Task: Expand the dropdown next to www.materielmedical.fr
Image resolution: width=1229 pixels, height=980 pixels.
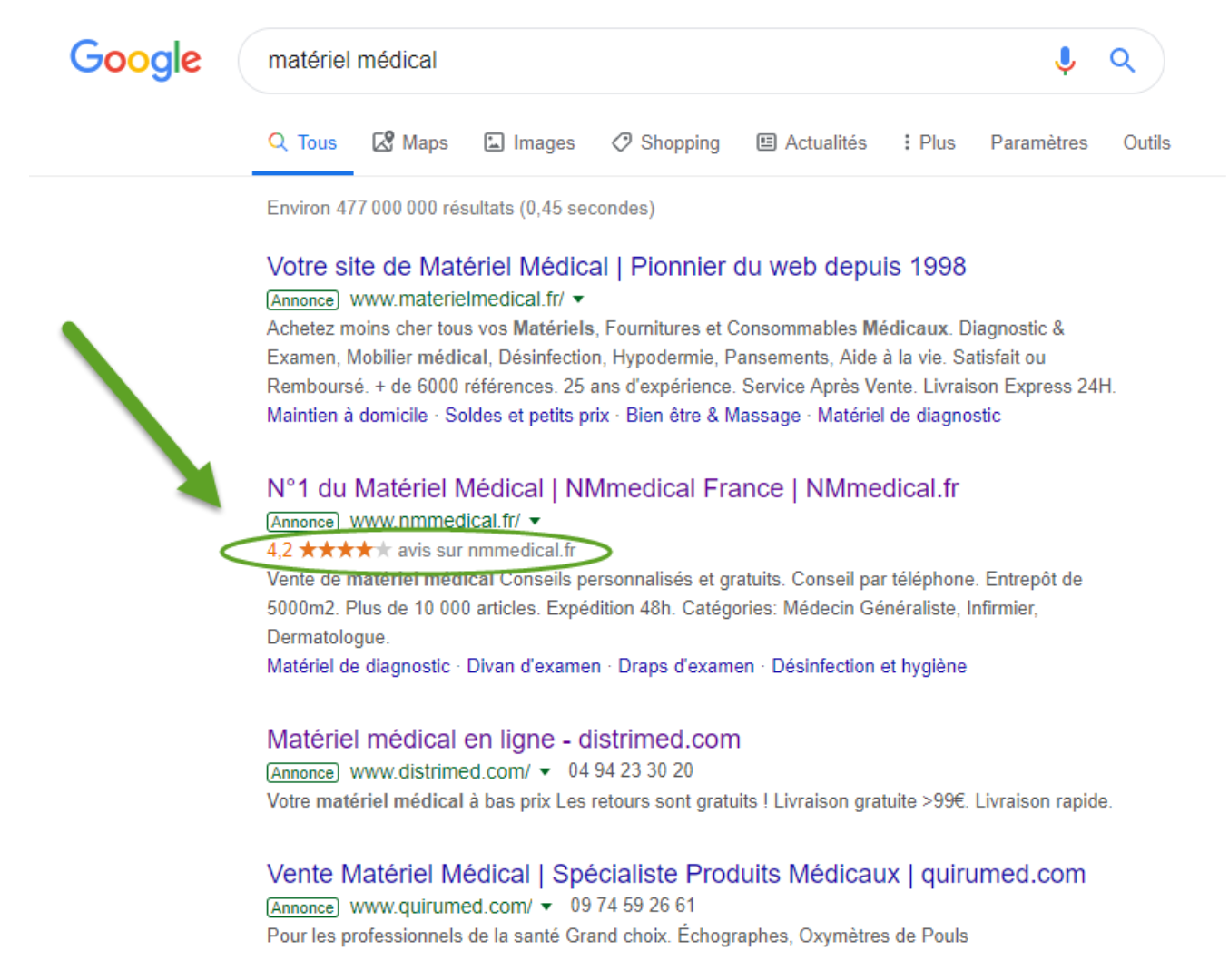Action: tap(578, 299)
